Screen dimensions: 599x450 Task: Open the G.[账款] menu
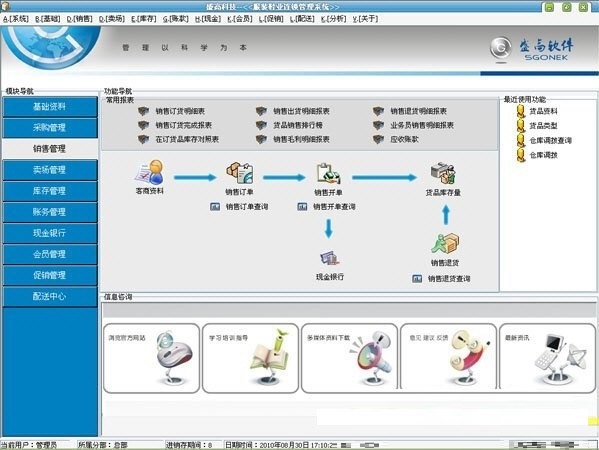(x=176, y=19)
